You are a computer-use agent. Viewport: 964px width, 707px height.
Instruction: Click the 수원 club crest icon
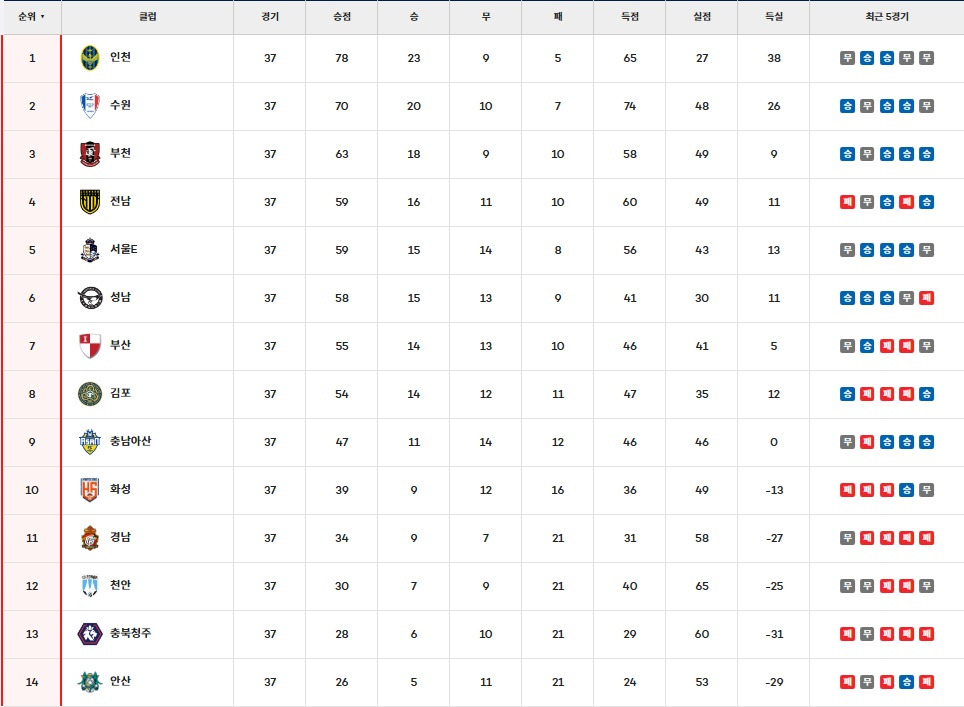coord(90,106)
